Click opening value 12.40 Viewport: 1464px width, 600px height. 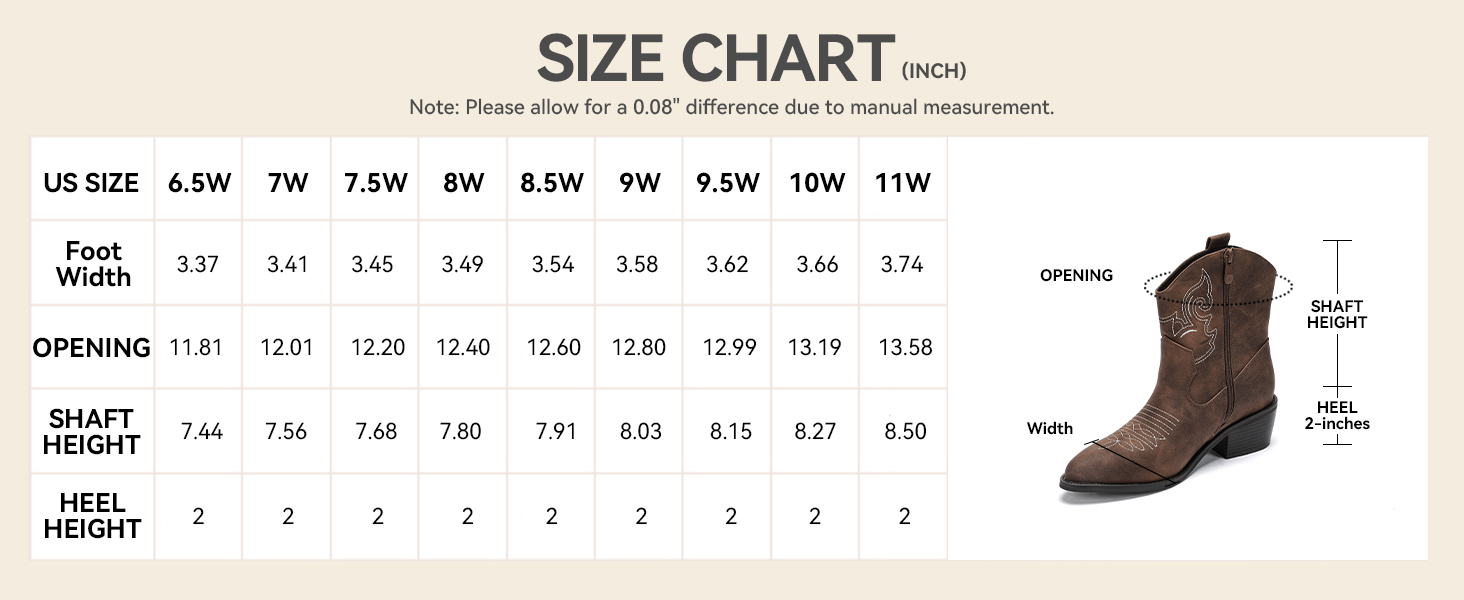(x=463, y=348)
